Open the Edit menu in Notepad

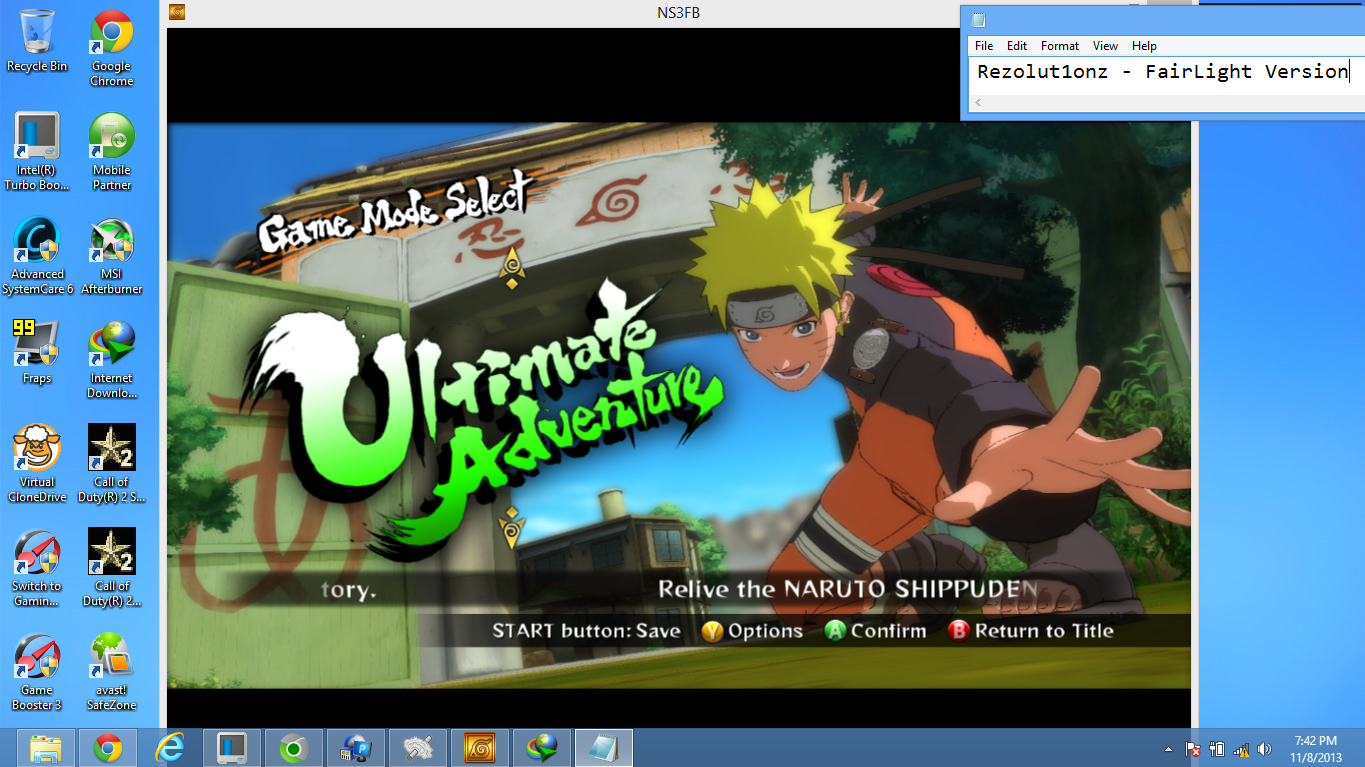click(1017, 46)
